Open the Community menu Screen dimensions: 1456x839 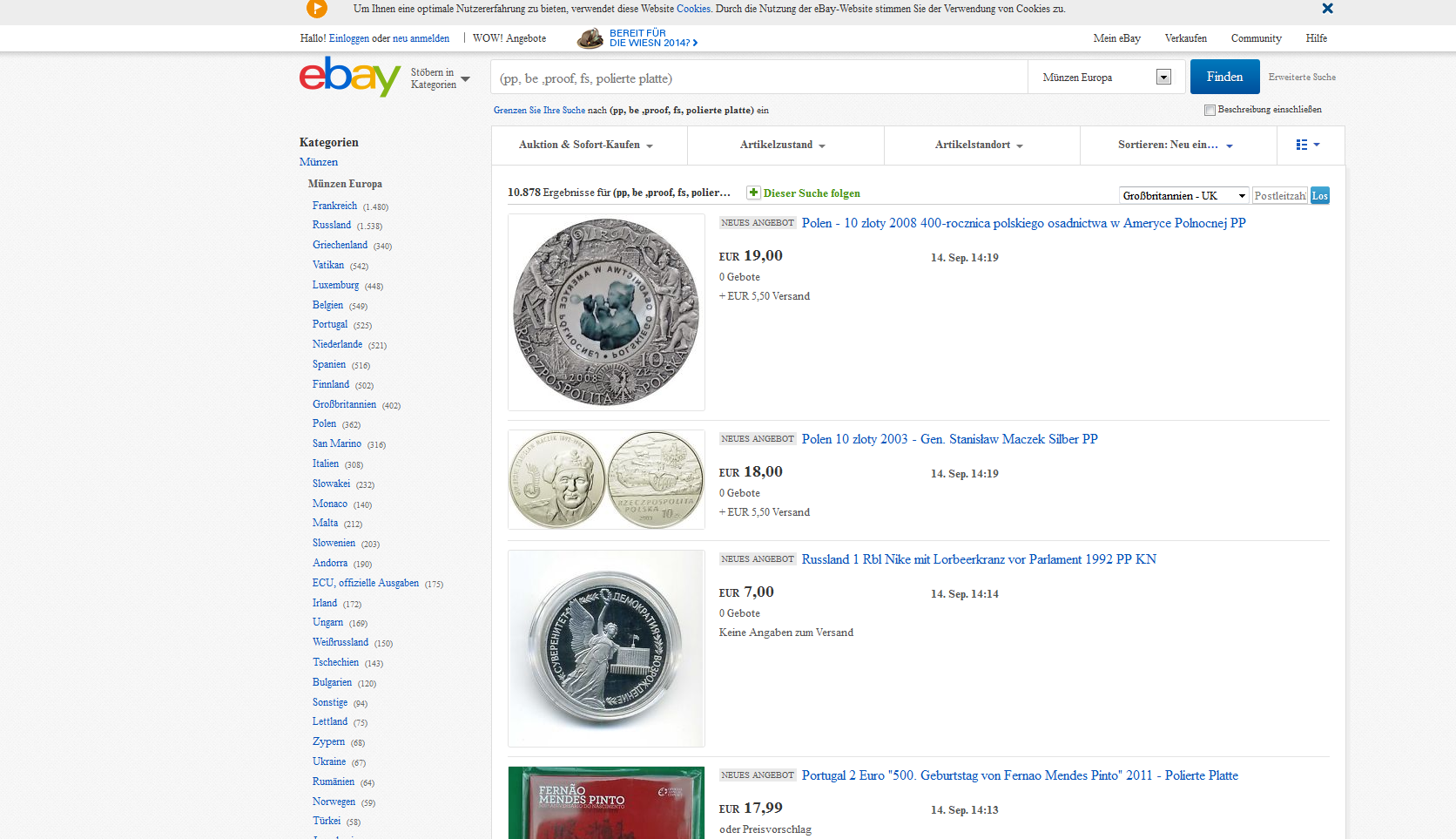(1256, 38)
